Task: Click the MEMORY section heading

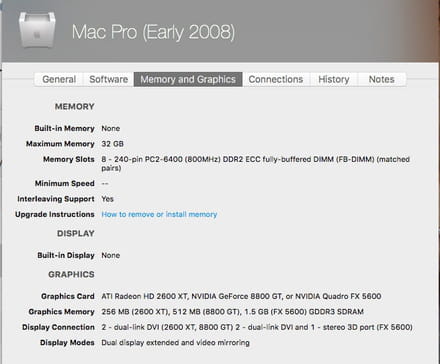Action: point(75,107)
